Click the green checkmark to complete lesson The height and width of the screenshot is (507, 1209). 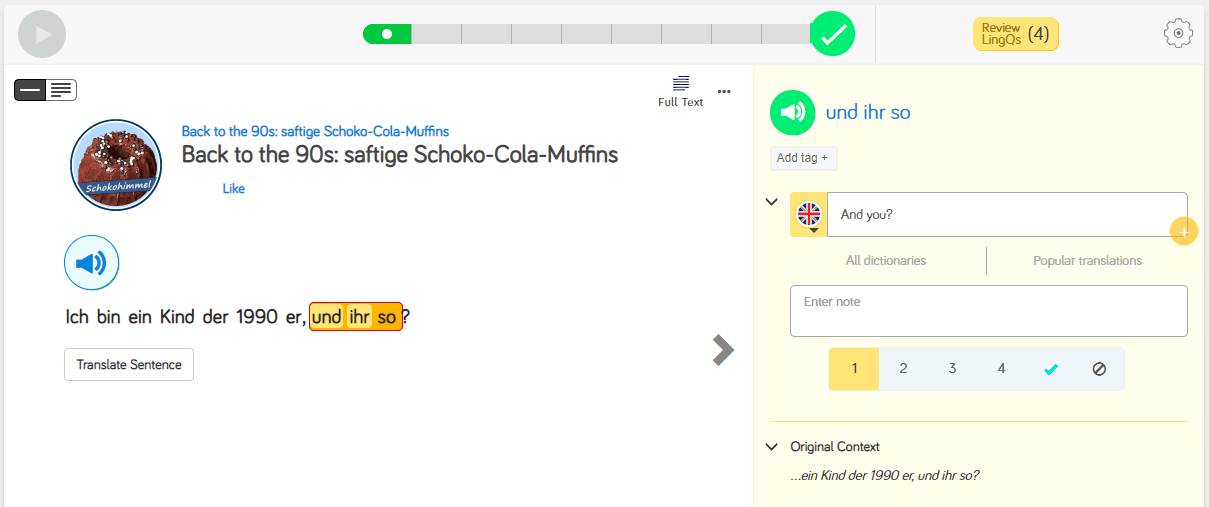(832, 35)
